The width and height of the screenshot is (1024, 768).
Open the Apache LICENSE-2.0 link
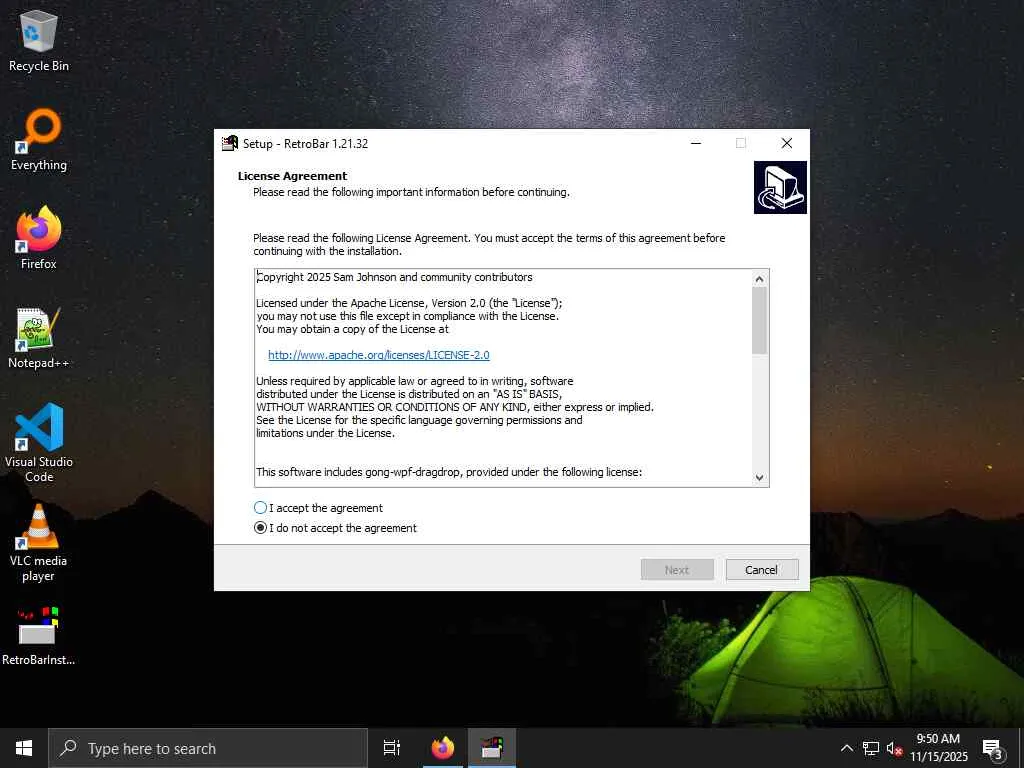[x=379, y=355]
